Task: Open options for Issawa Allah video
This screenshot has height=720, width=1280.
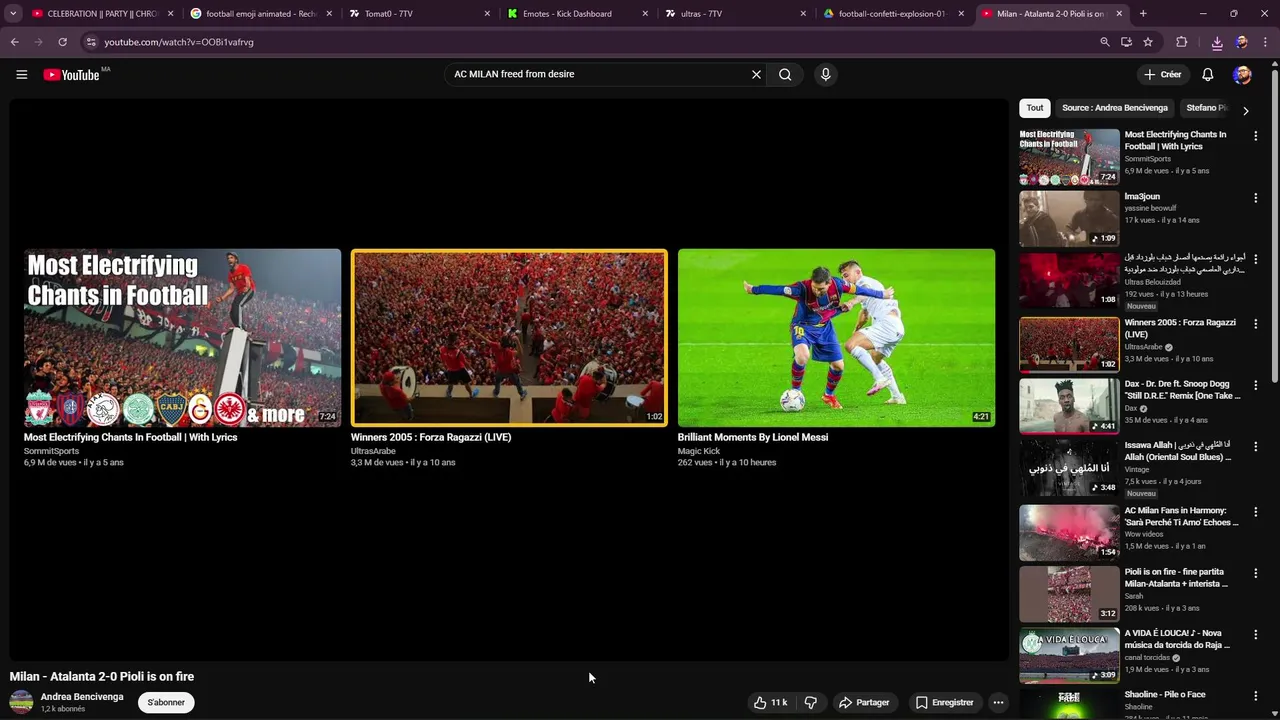Action: pyautogui.click(x=1255, y=447)
